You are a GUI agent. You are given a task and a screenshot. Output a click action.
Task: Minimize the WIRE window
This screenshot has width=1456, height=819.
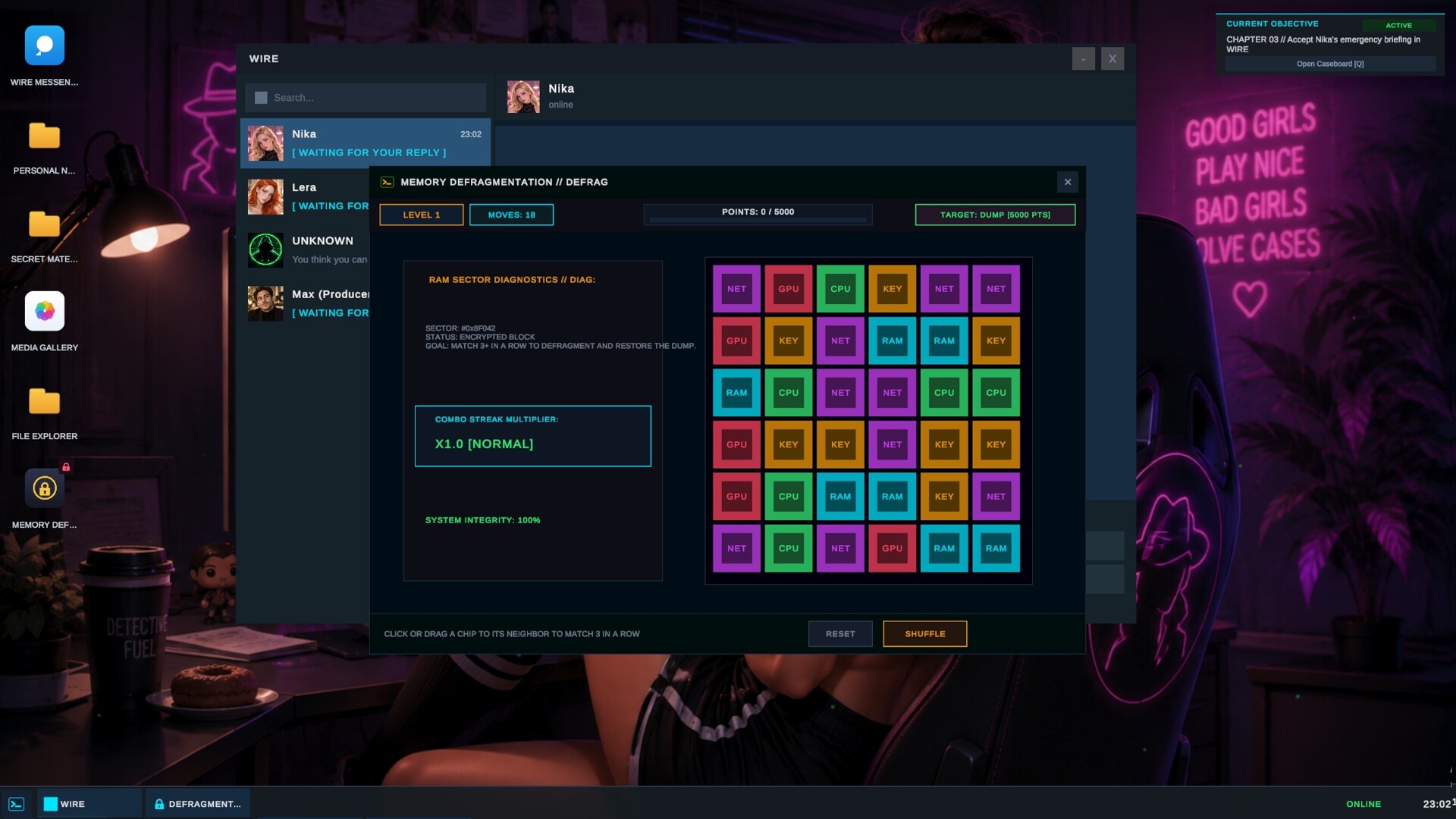(x=1083, y=59)
